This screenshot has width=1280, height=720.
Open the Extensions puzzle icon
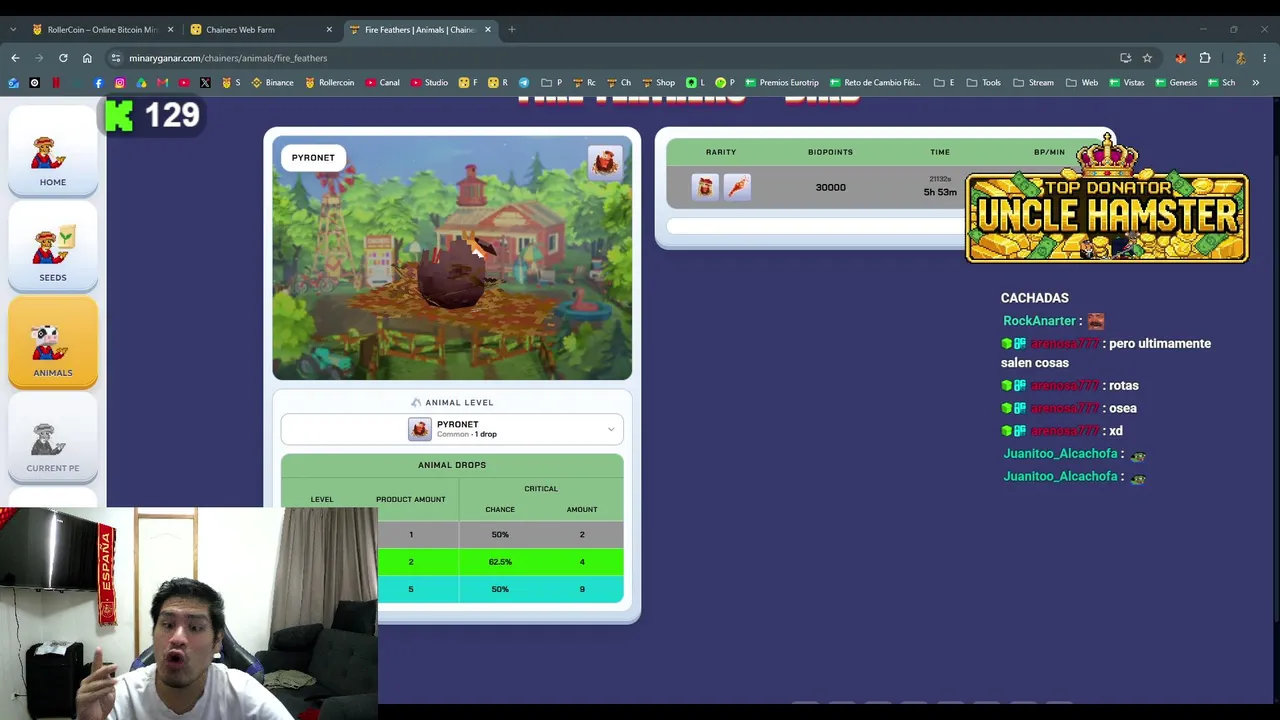click(1205, 58)
